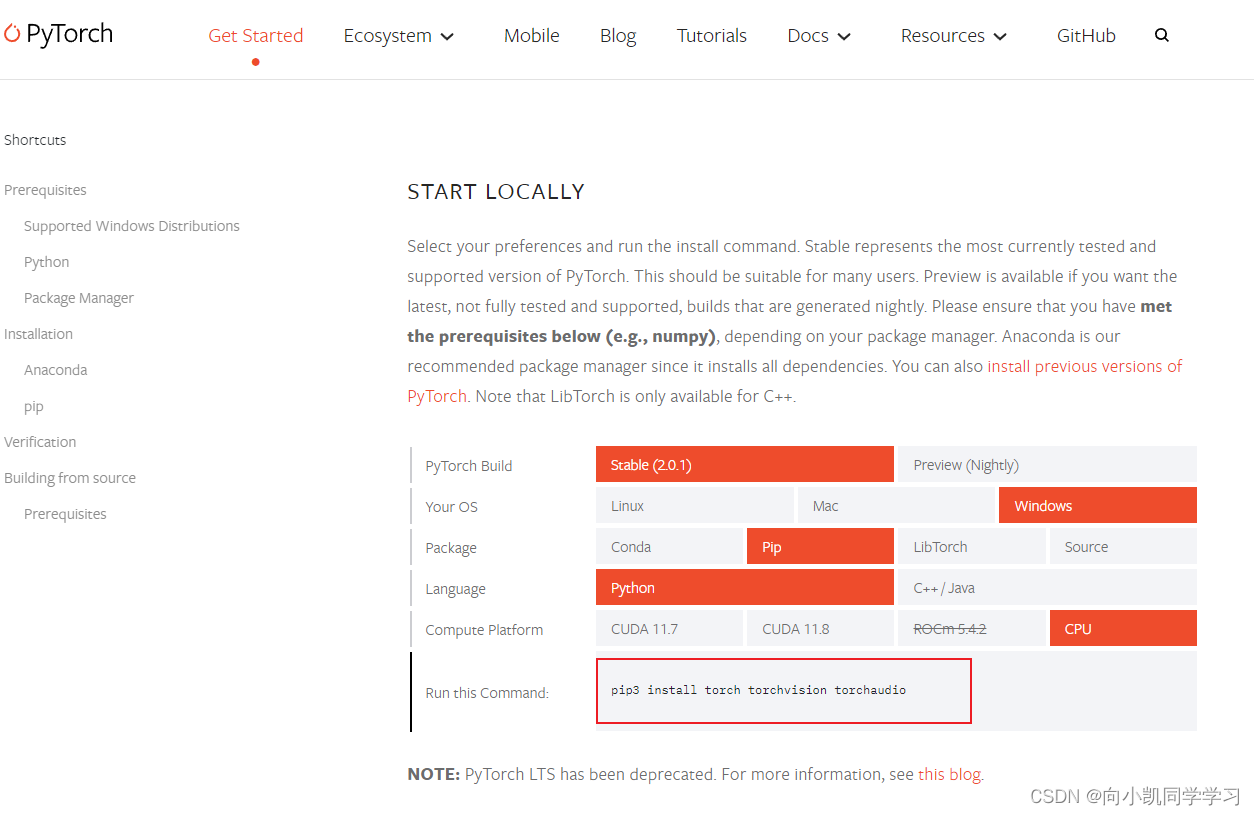Image resolution: width=1254 pixels, height=815 pixels.
Task: Pick CUDA 11.8 compute platform
Action: pos(820,628)
